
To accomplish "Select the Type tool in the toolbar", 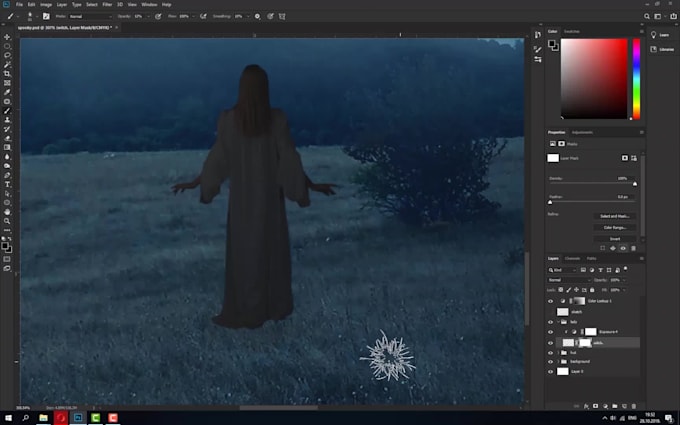I will tap(7, 184).
